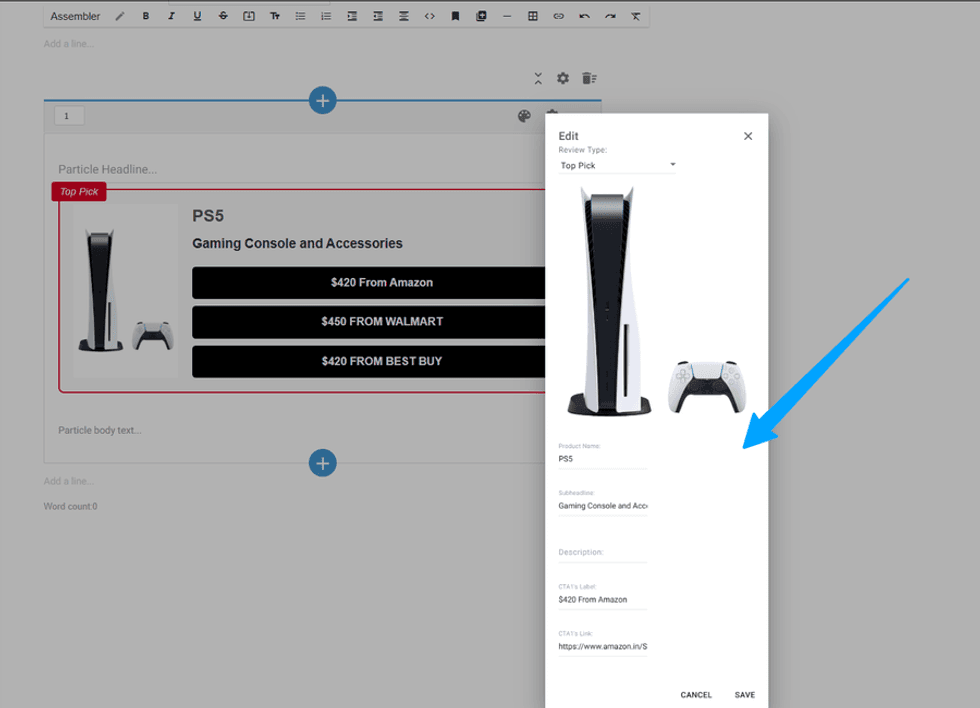The image size is (980, 708).
Task: Click the second indent icon before center align
Action: 378,16
